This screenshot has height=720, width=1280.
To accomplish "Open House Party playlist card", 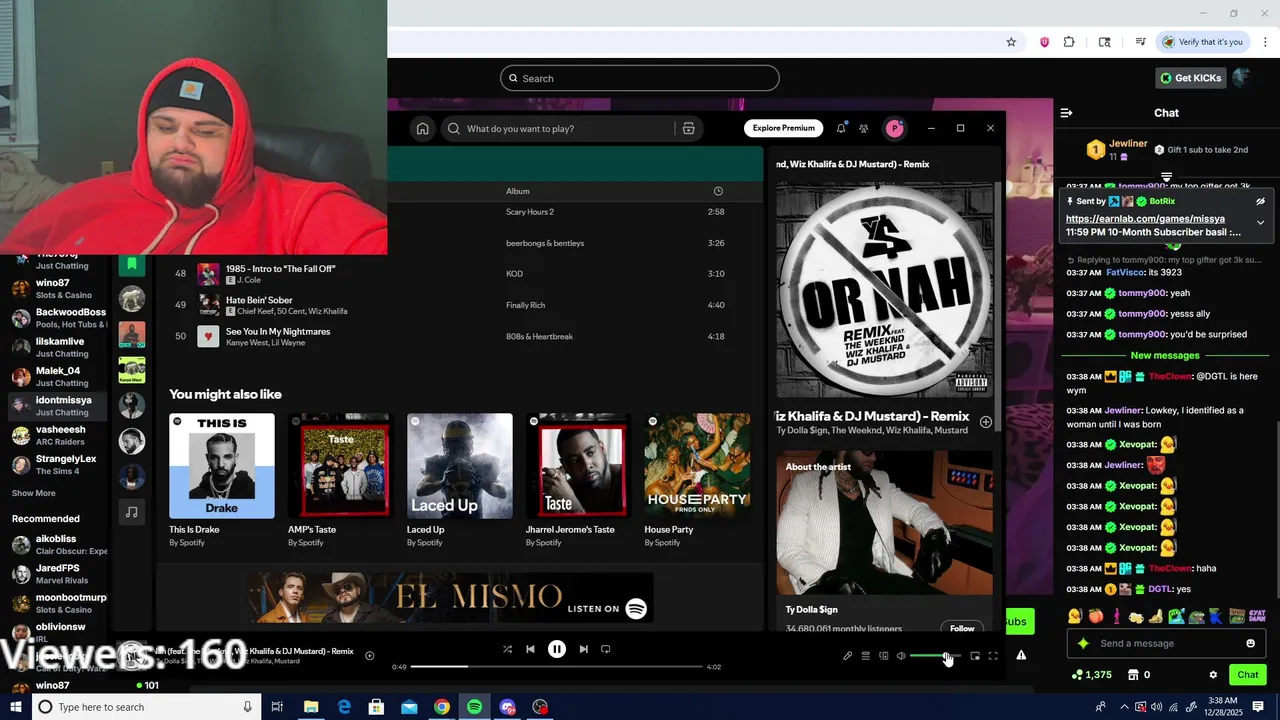I will (x=698, y=480).
